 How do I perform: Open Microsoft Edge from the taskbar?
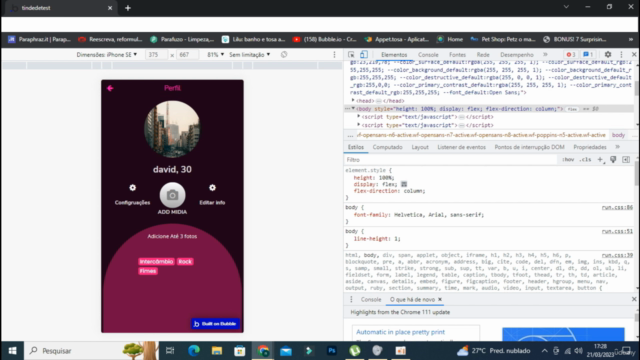tap(194, 351)
